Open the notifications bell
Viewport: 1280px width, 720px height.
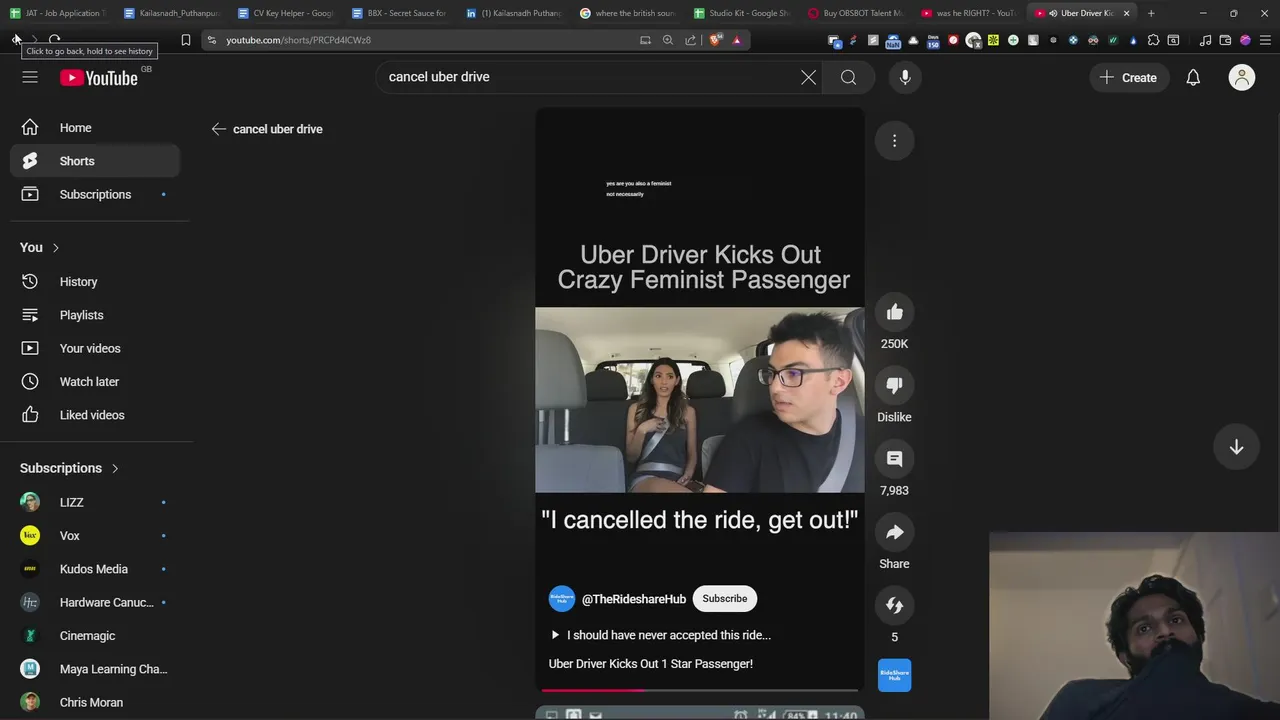(x=1193, y=77)
